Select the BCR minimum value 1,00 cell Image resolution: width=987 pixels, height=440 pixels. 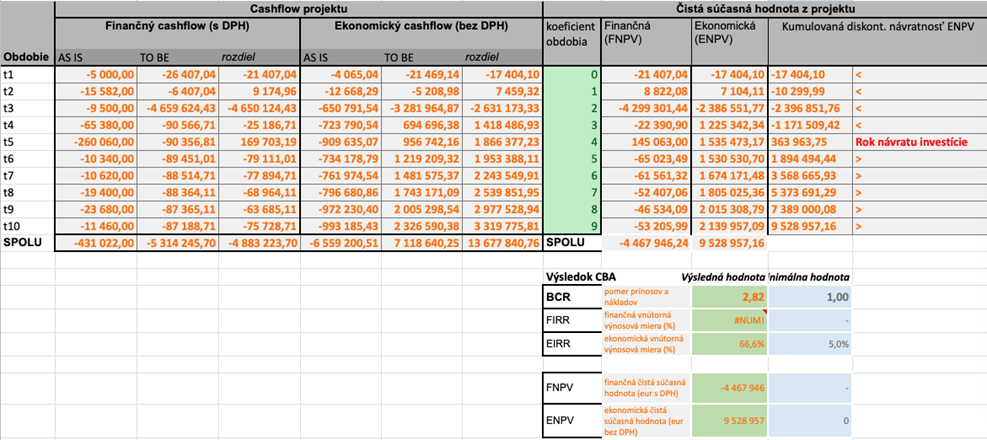[x=810, y=296]
